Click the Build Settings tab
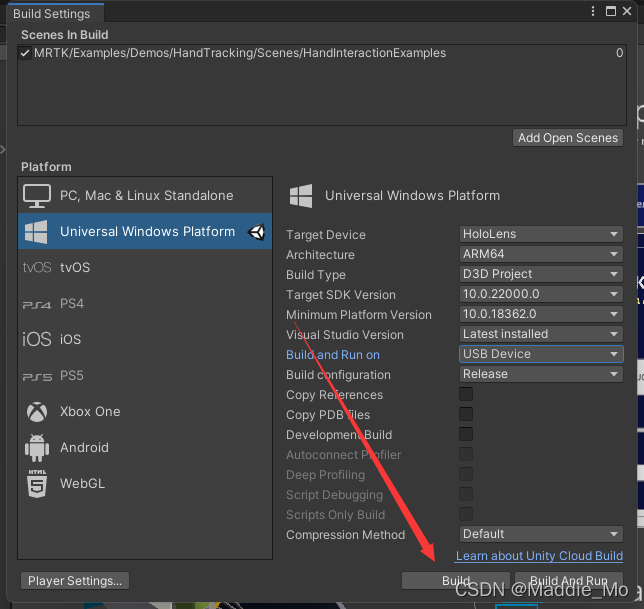The width and height of the screenshot is (644, 609). coord(54,13)
